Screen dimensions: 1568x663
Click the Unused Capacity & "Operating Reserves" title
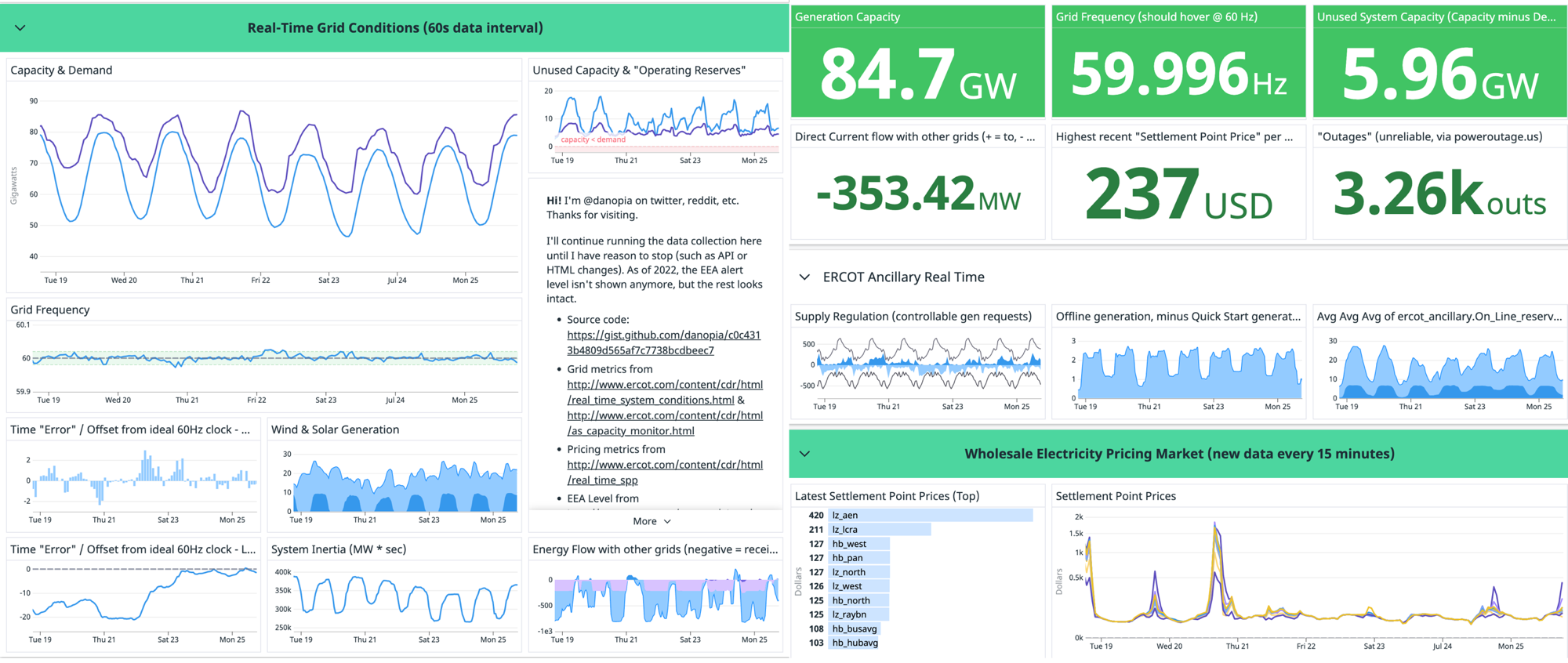point(639,71)
